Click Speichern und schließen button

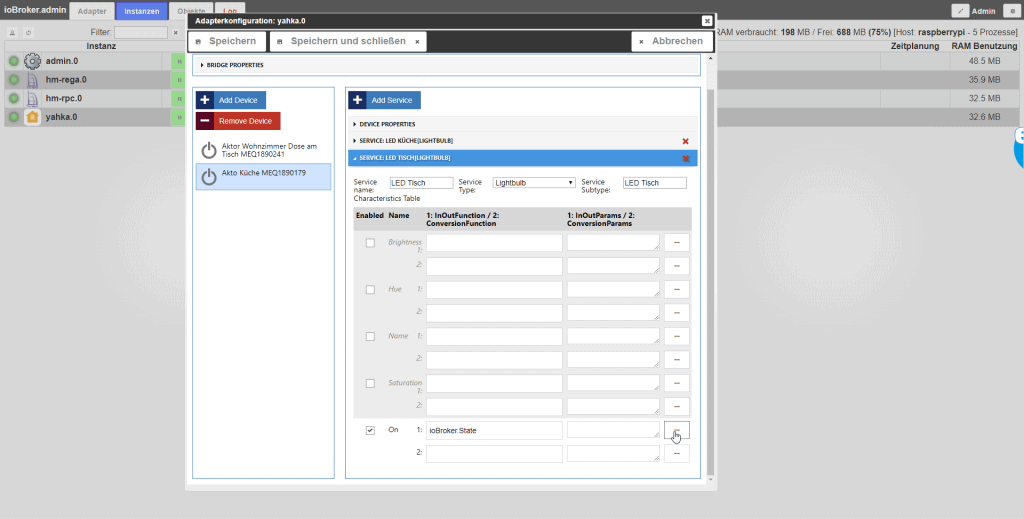(348, 41)
